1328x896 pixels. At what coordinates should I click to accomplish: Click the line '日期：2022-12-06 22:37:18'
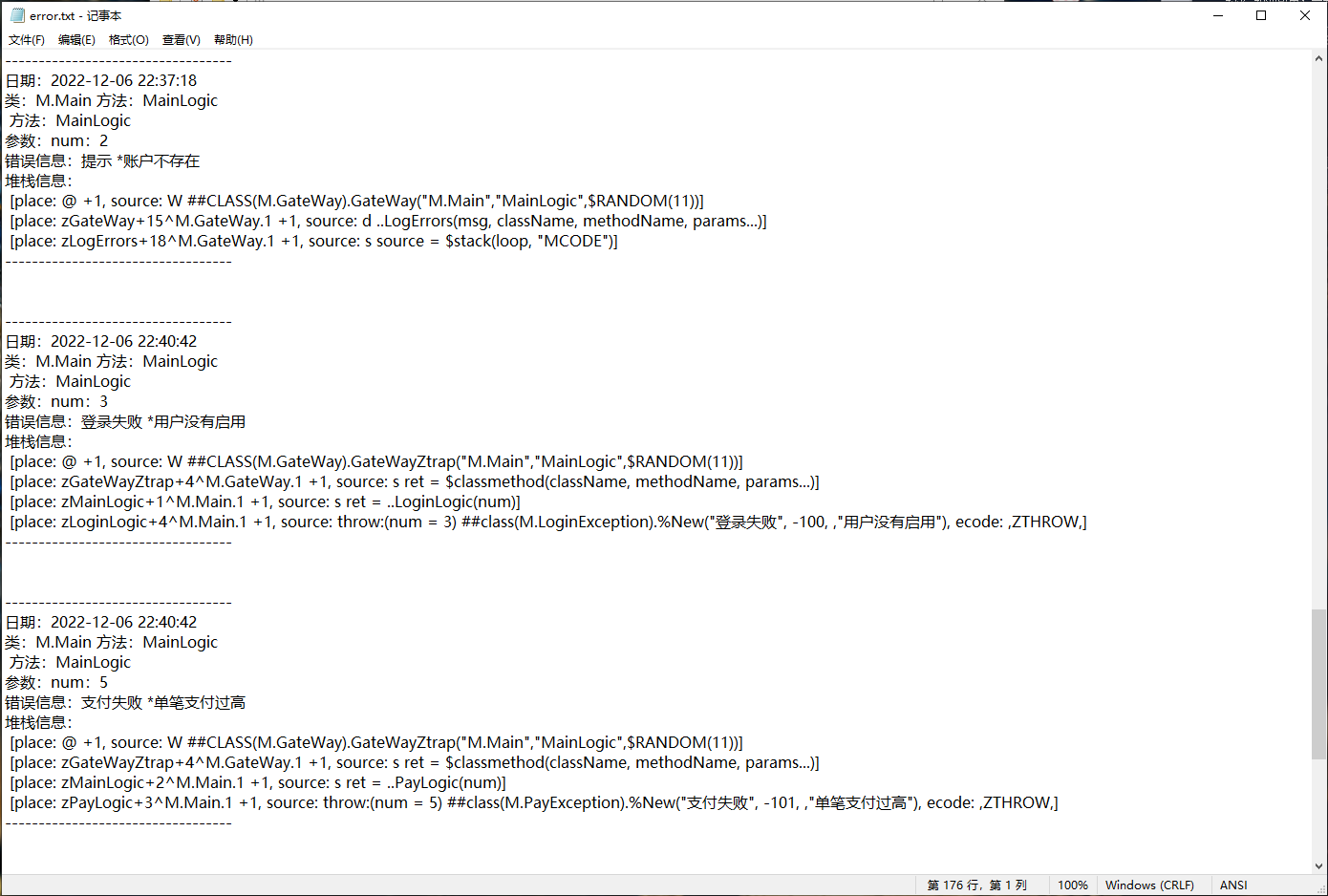tap(101, 80)
